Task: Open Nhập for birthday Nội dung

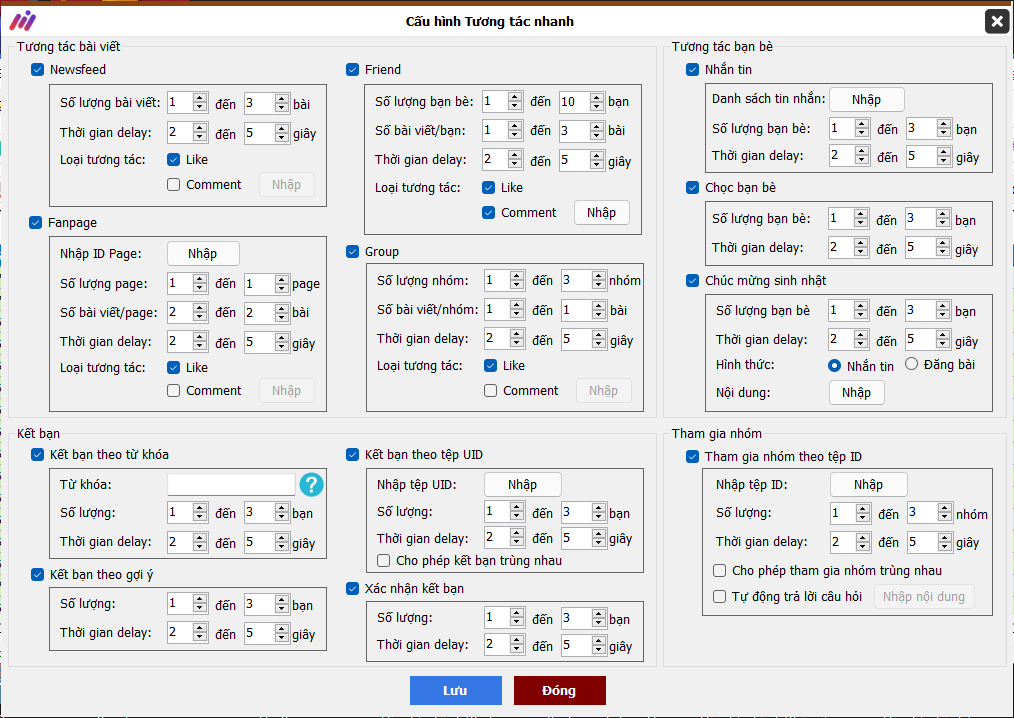Action: [856, 393]
